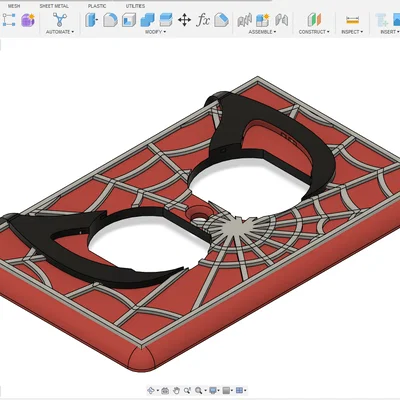Select the Press Pull tool
The image size is (400, 400).
coord(91,20)
